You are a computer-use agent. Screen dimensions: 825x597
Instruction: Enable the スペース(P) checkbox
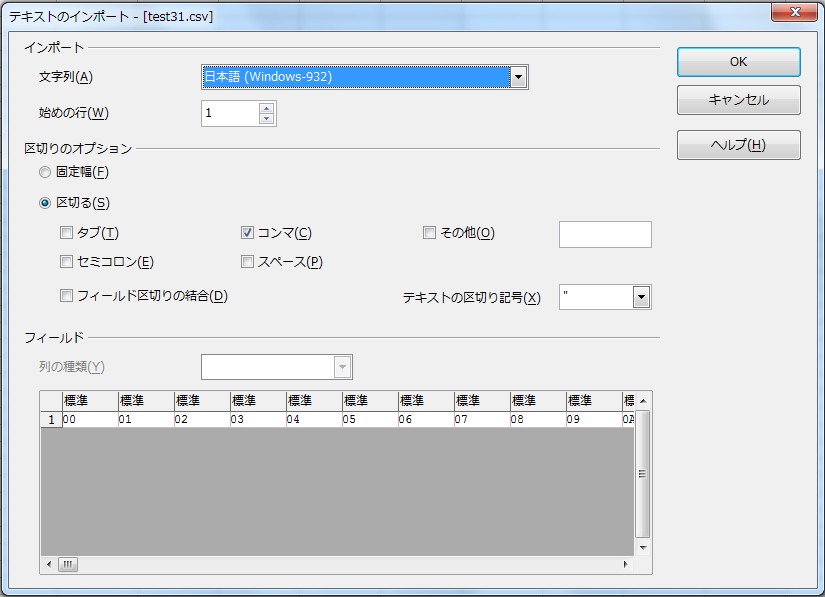click(247, 261)
